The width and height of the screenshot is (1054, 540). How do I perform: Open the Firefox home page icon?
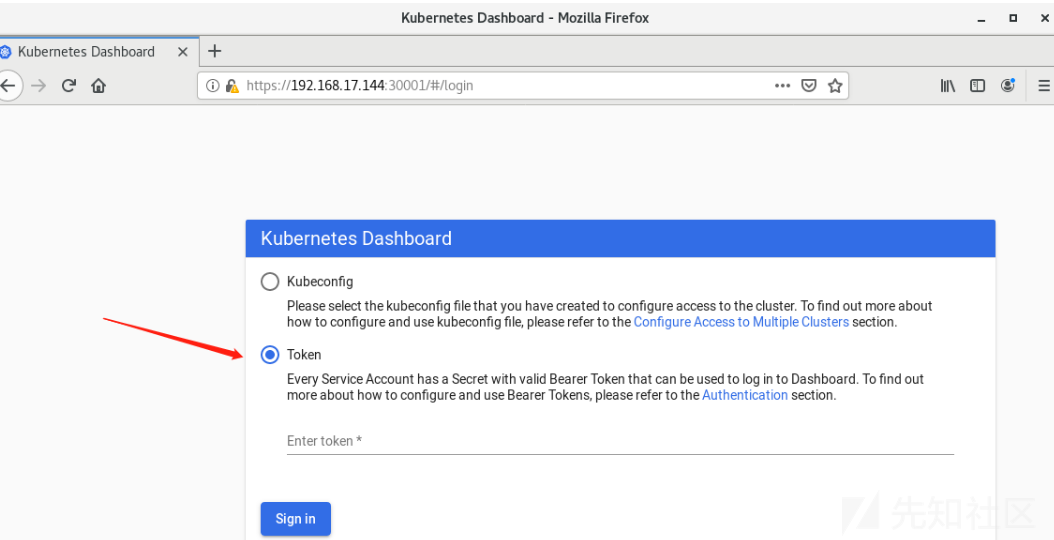pos(99,85)
